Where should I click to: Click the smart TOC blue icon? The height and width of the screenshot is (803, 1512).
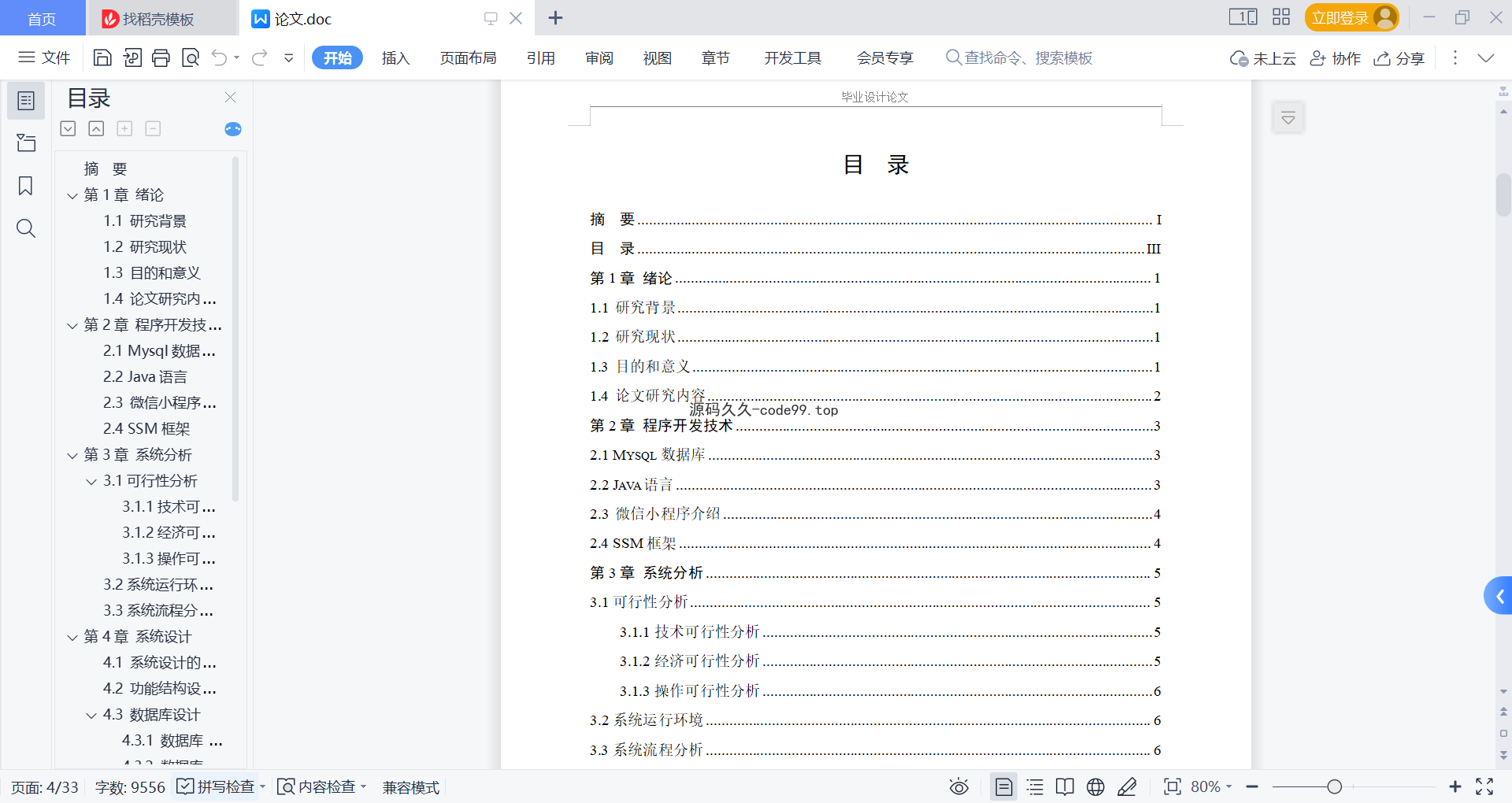point(233,129)
